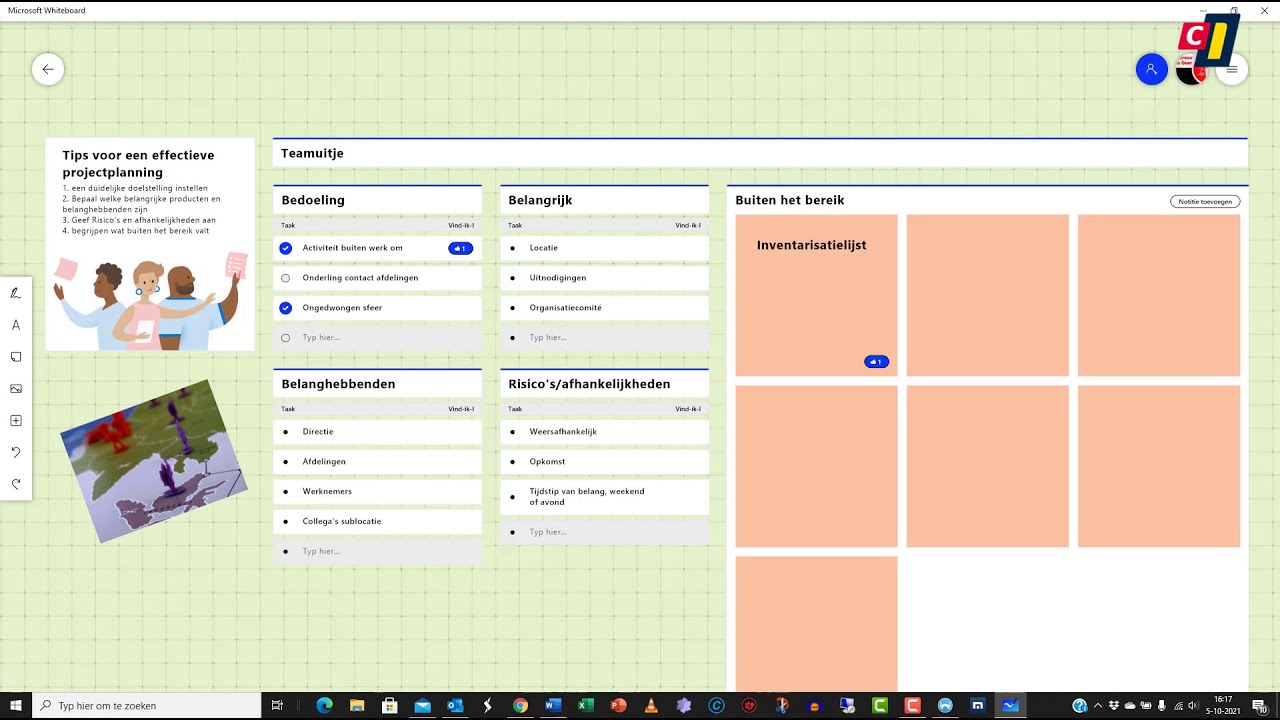
Task: Open the notification center icon
Action: click(x=1260, y=705)
